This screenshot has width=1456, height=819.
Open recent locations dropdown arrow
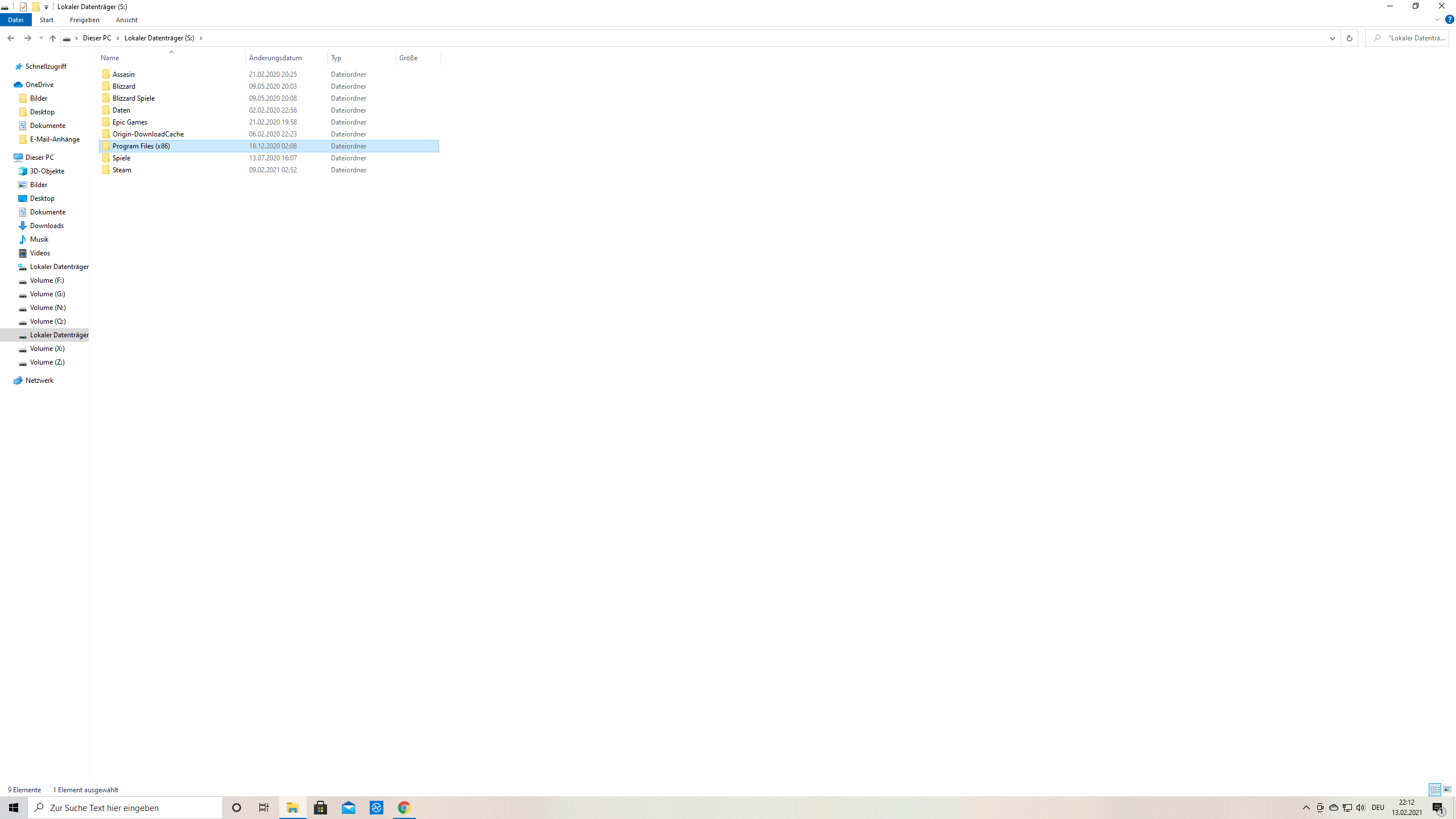coord(41,38)
